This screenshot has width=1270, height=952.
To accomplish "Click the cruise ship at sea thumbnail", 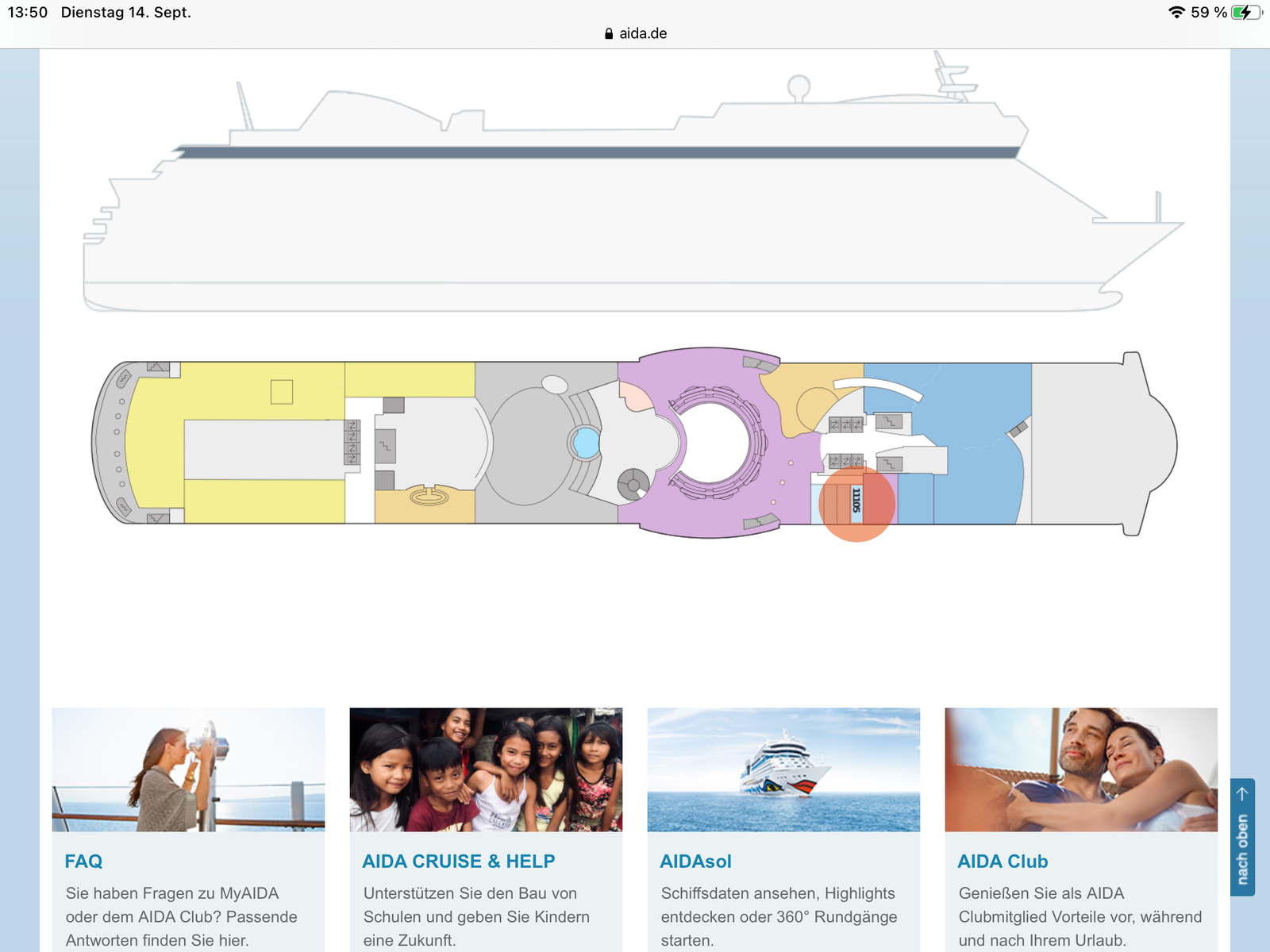I will point(783,770).
